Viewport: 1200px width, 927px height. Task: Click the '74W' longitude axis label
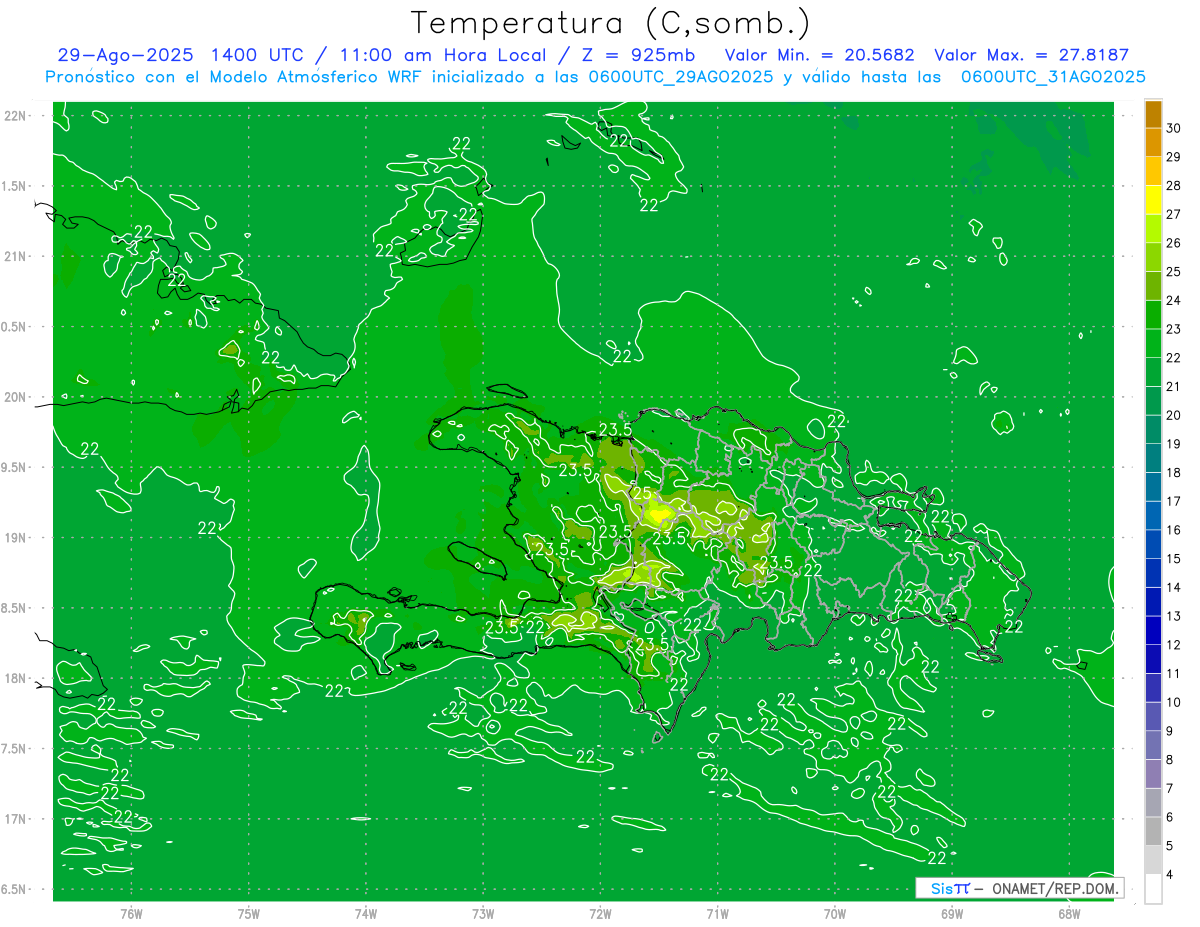click(366, 913)
